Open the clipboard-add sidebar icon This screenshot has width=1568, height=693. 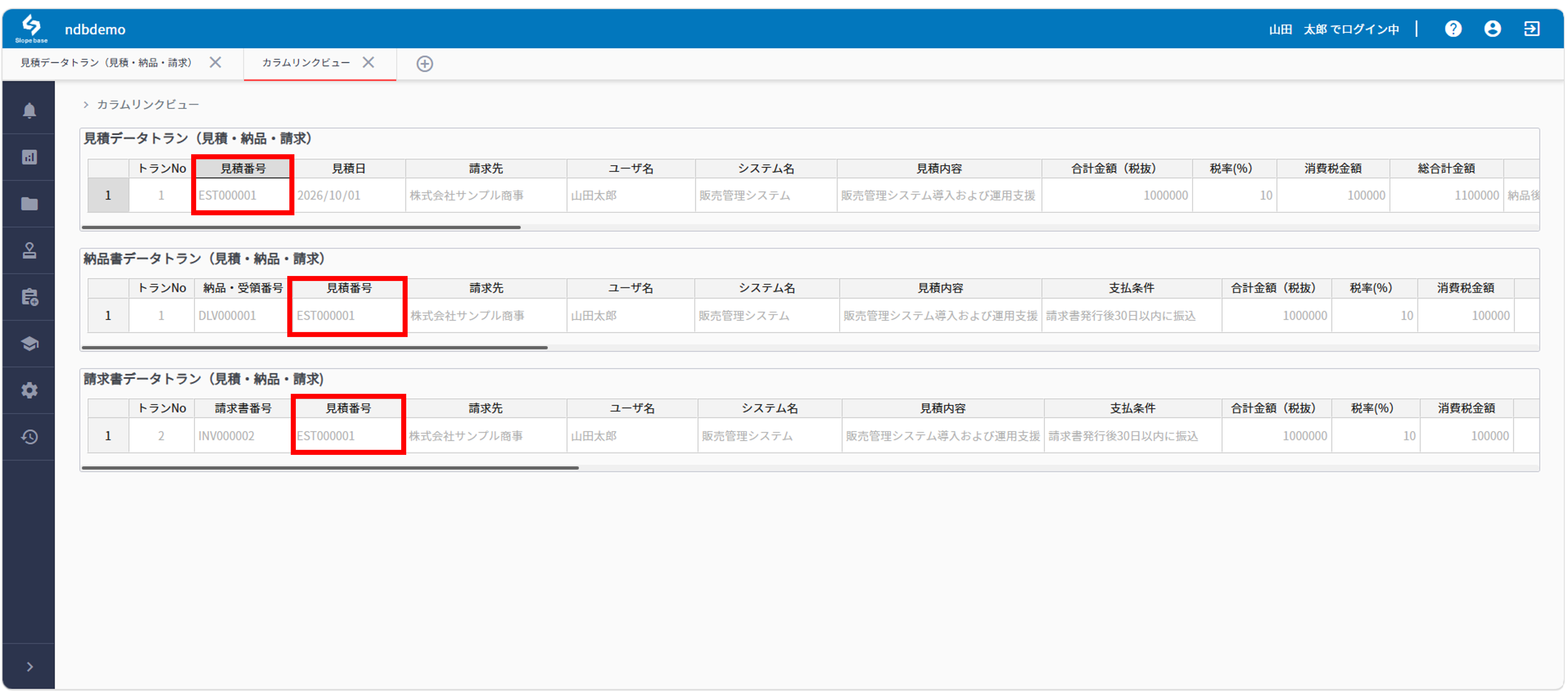click(x=29, y=297)
